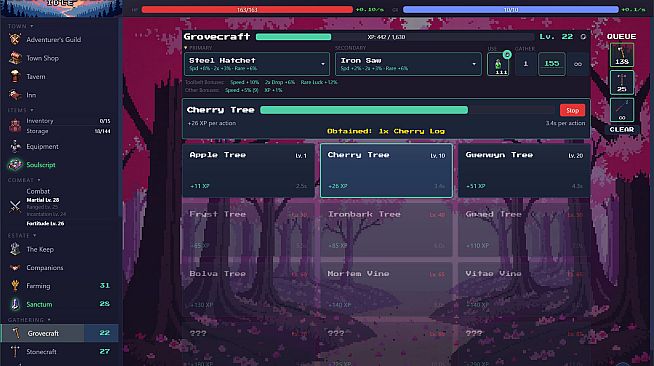
Task: Select queue item with count 25
Action: (621, 83)
